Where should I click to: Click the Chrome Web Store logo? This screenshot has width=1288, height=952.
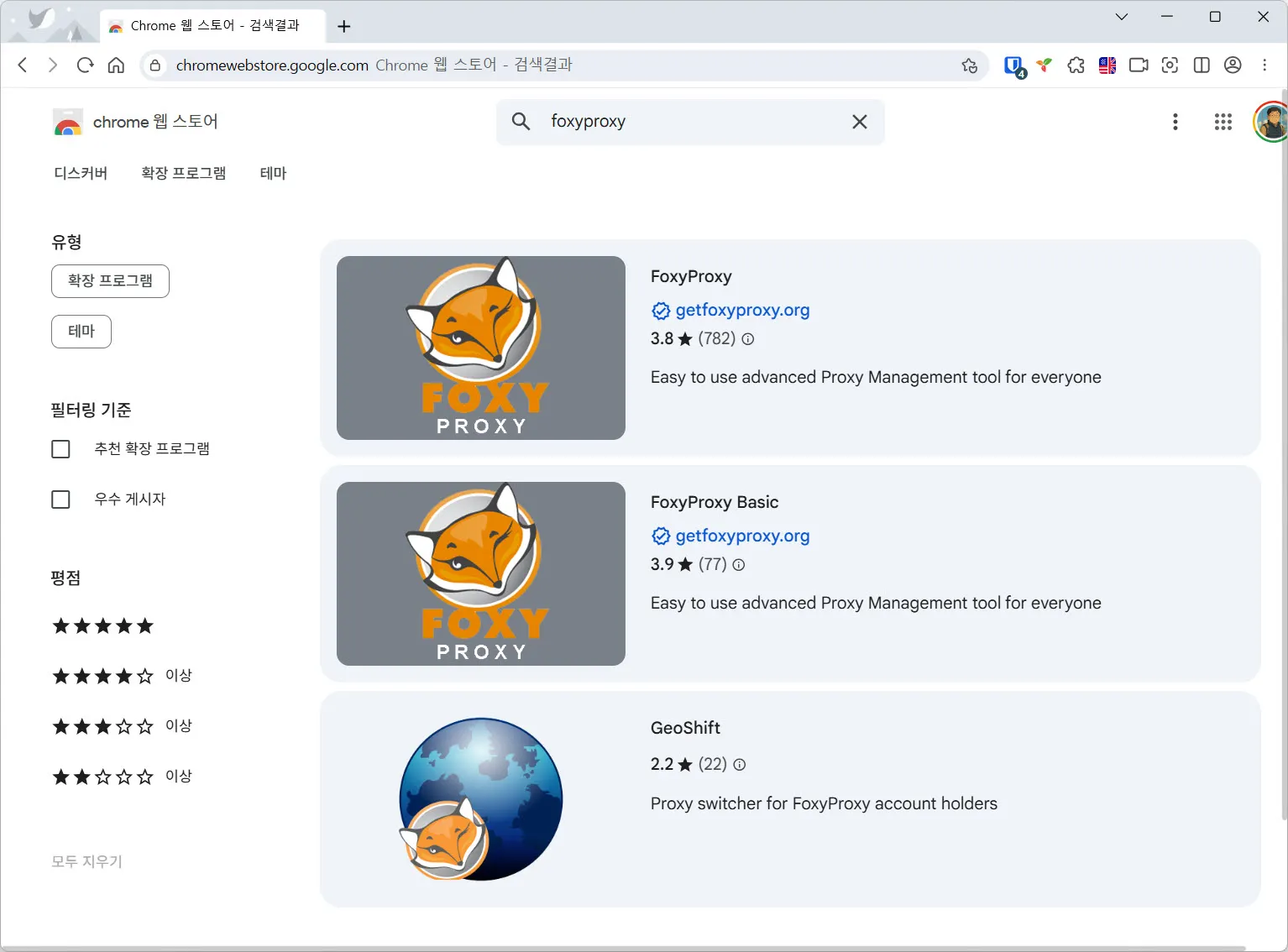coord(68,122)
